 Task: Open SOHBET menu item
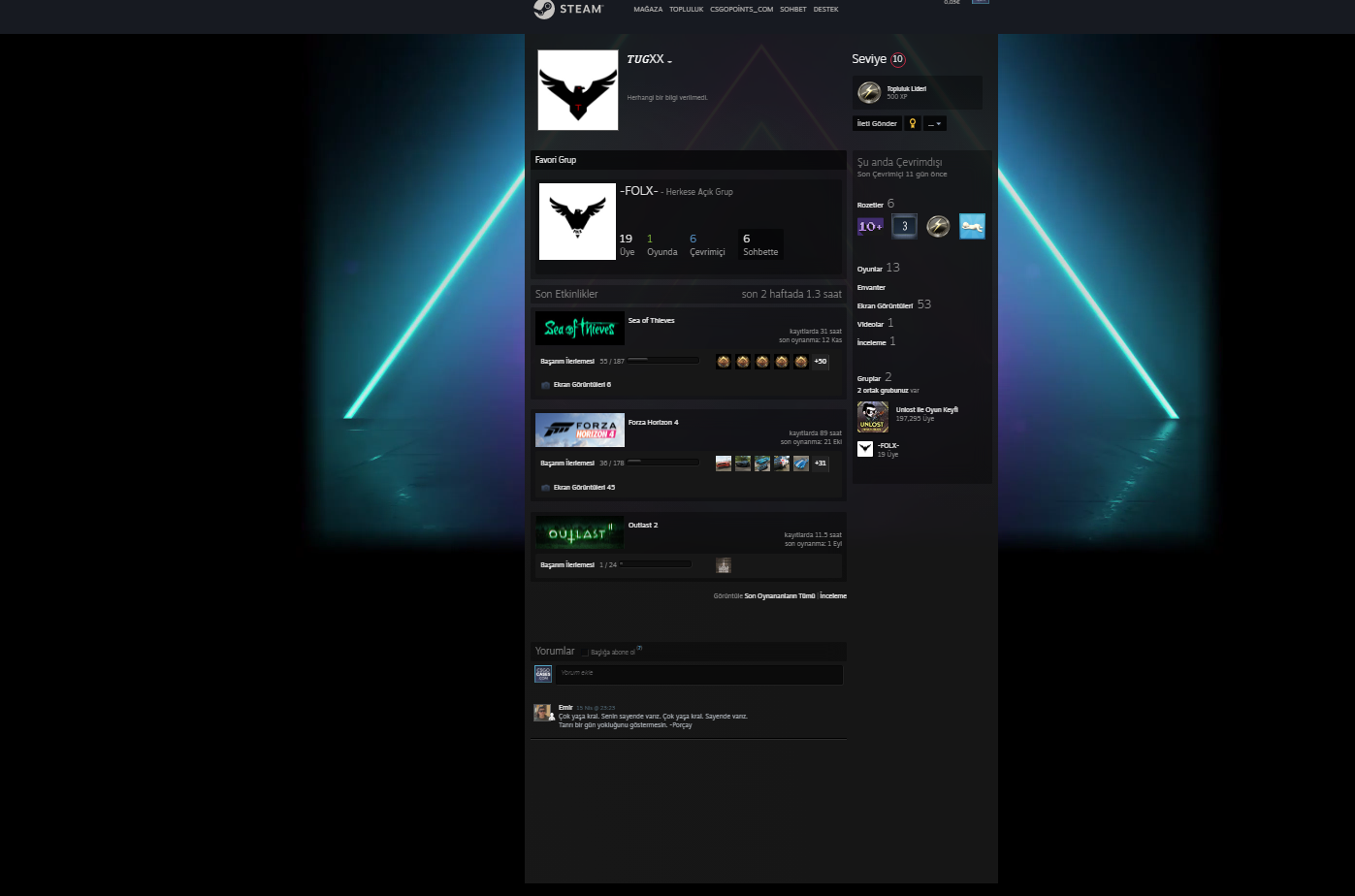point(793,10)
